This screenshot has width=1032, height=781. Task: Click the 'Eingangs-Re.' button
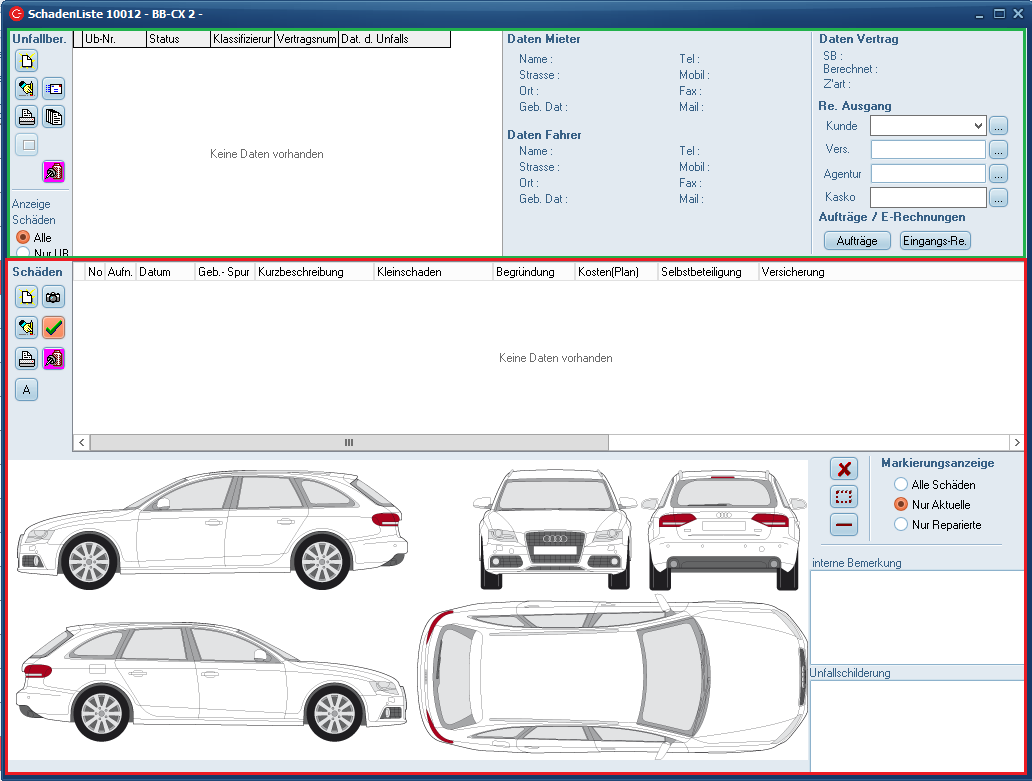tap(935, 241)
